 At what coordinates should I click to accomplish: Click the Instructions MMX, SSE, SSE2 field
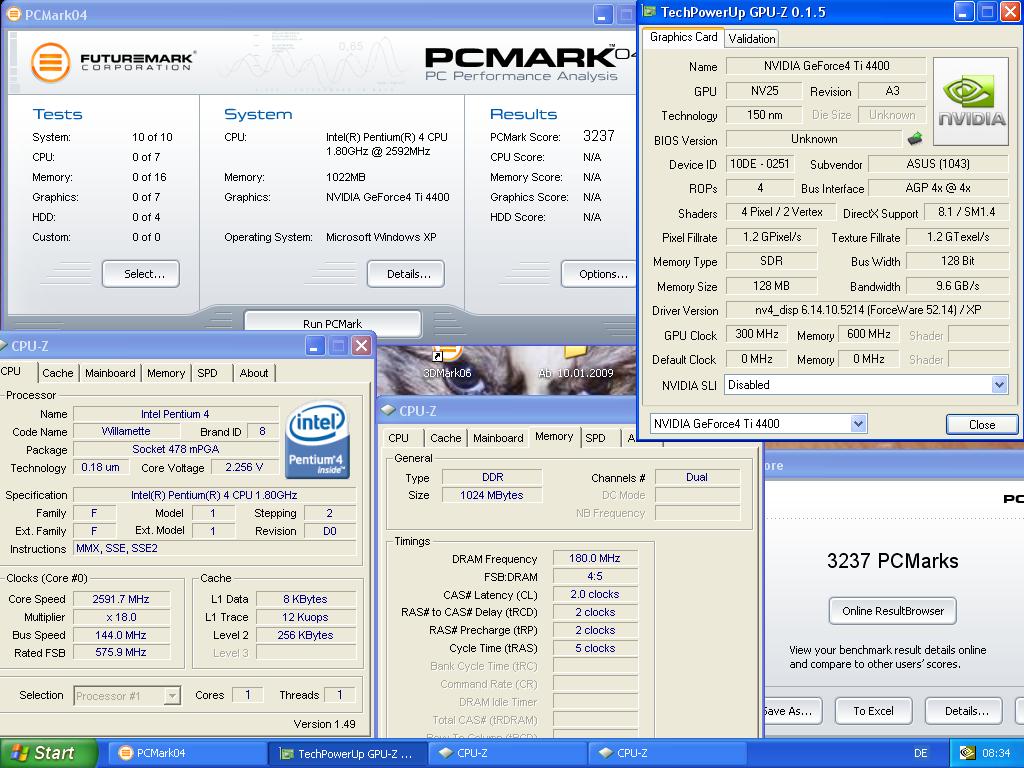(x=215, y=549)
